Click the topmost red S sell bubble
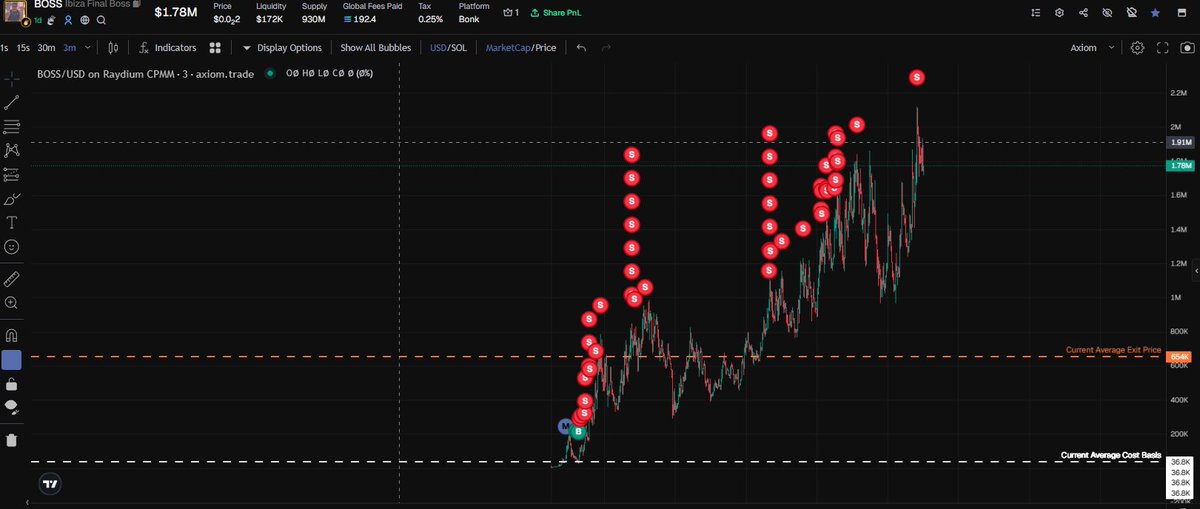Viewport: 1200px width, 509px height. point(917,77)
